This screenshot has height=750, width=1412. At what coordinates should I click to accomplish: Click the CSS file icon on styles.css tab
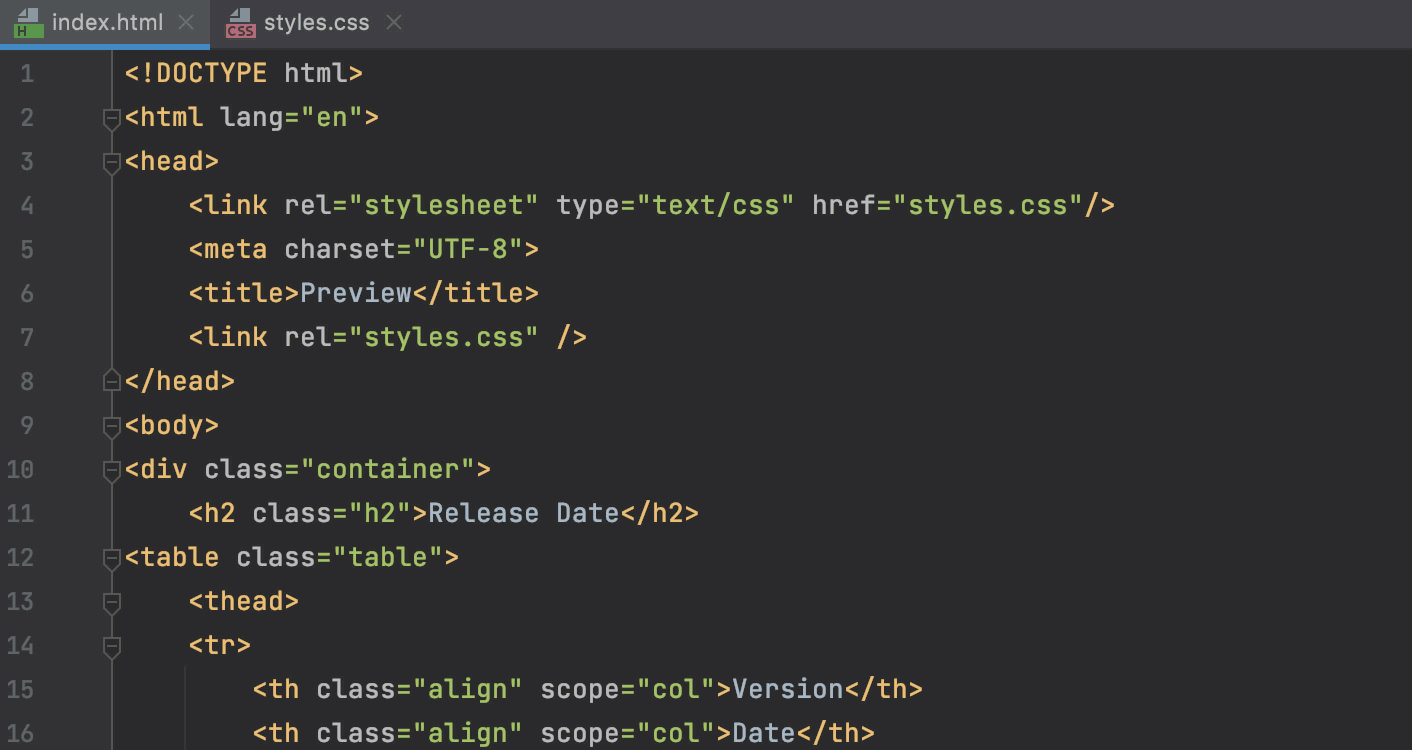point(240,22)
